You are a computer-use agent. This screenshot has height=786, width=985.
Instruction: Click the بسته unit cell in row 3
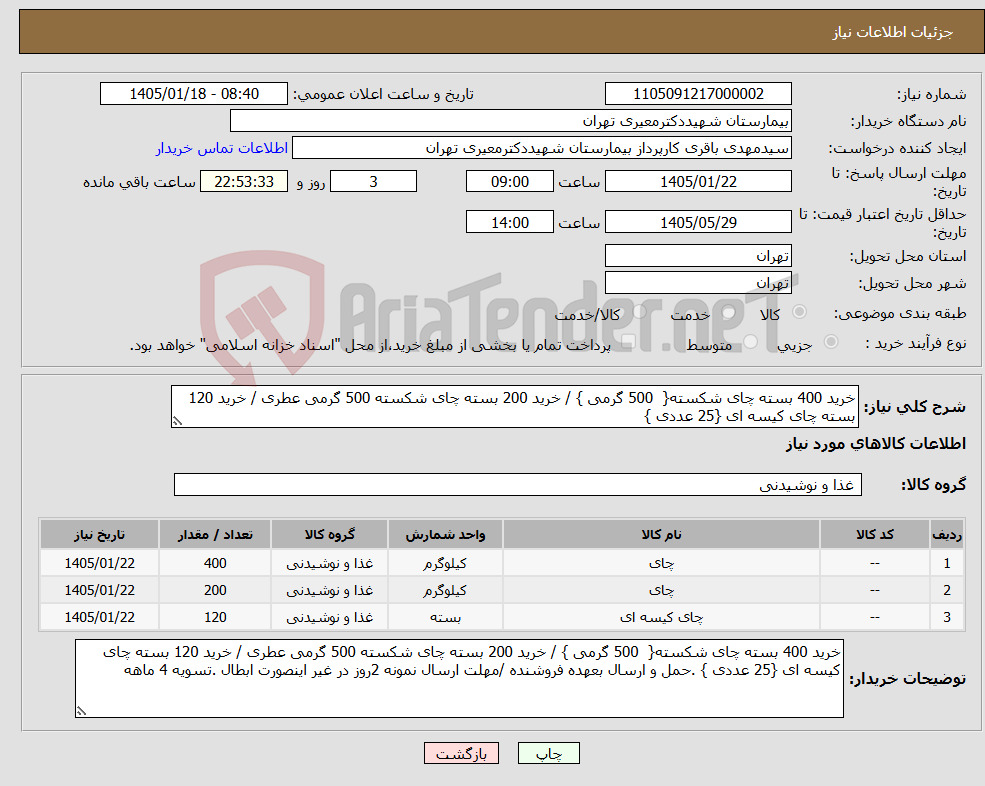445,618
